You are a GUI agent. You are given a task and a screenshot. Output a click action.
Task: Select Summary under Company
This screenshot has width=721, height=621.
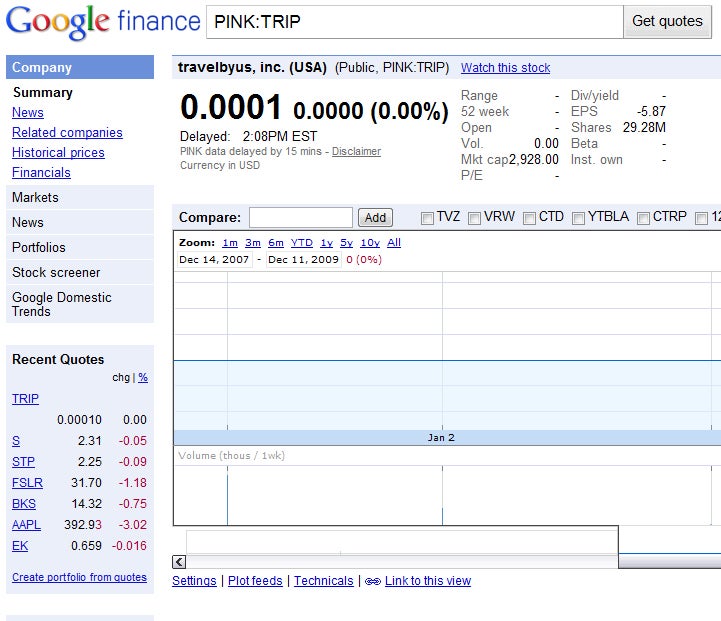coord(43,92)
